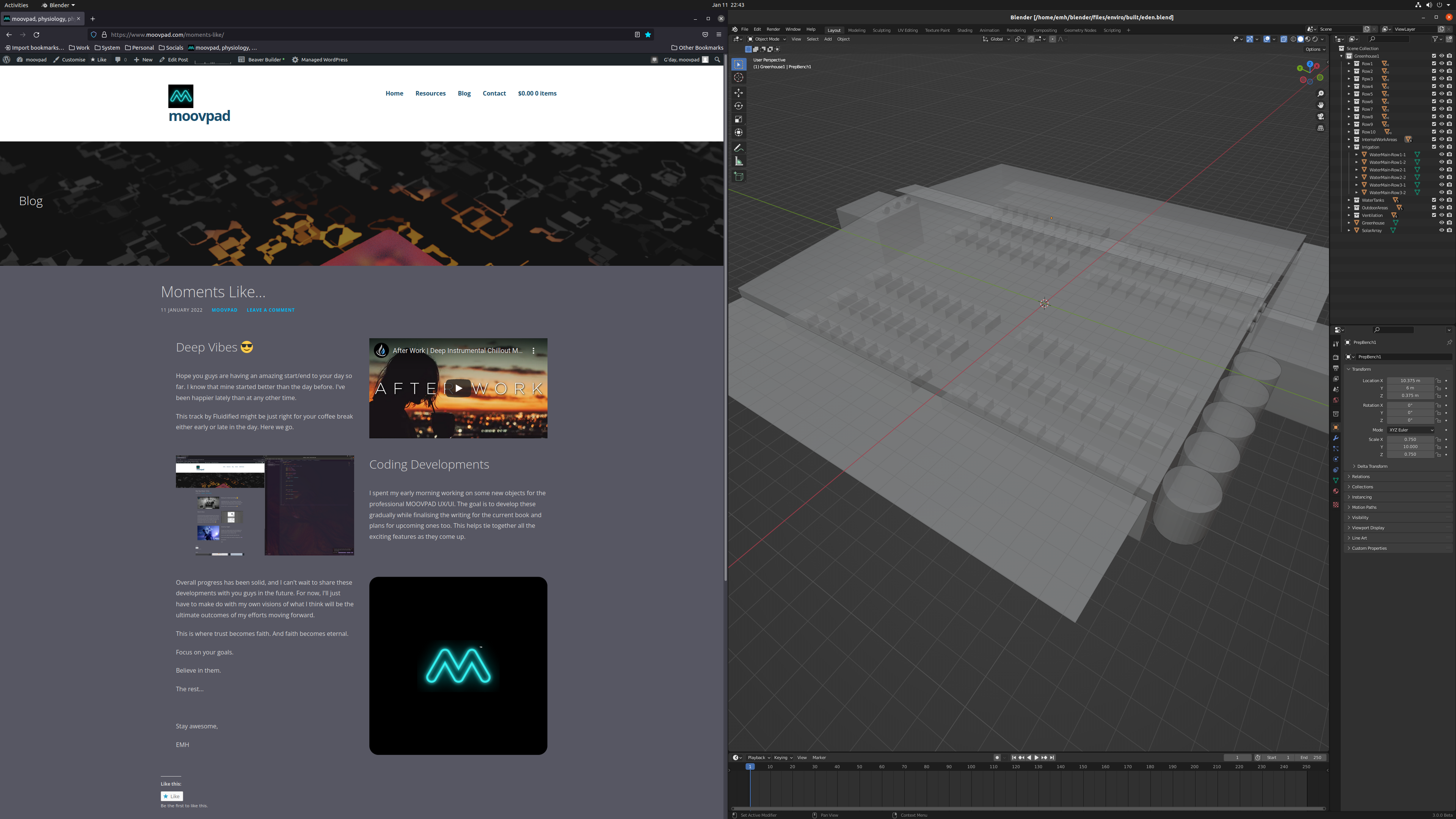The image size is (1456, 819).
Task: Hide the Greenhouse object eye icon
Action: click(x=1441, y=223)
